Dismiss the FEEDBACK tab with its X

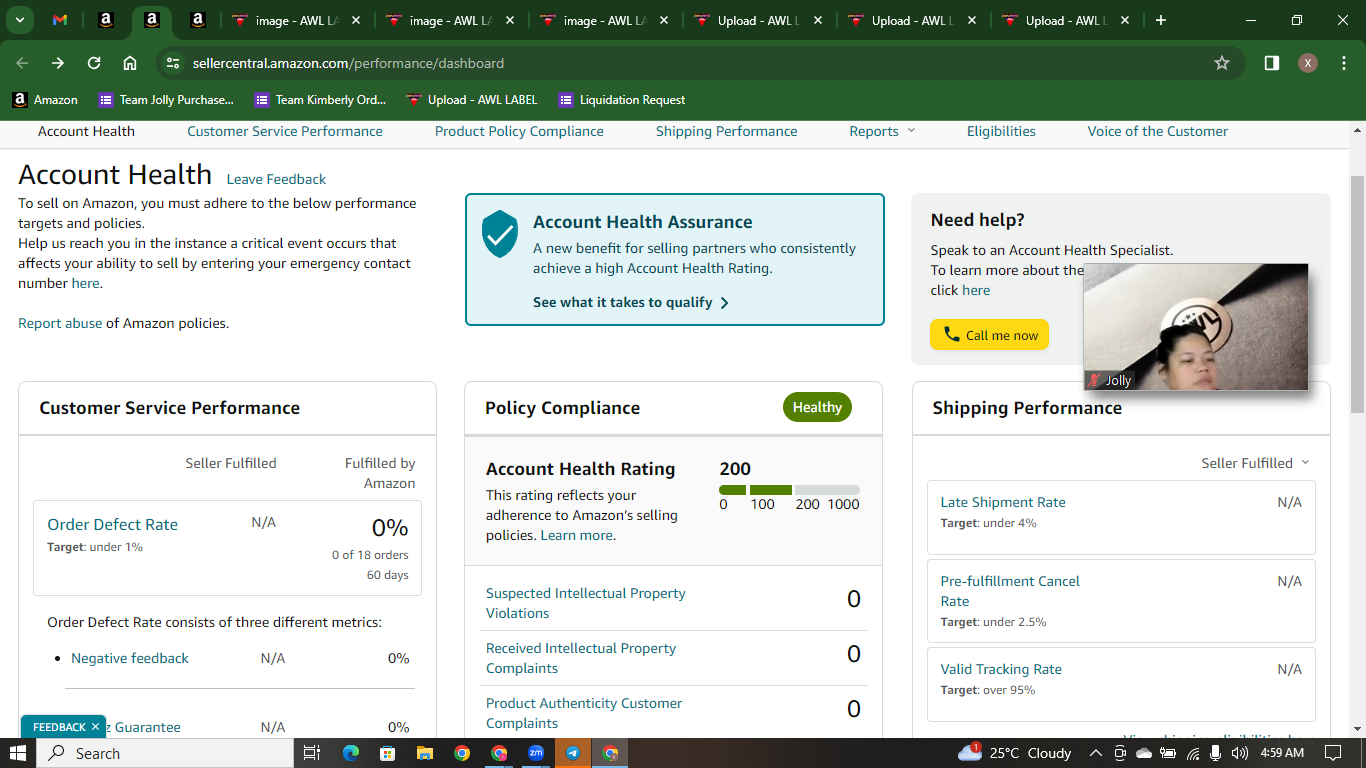(95, 727)
